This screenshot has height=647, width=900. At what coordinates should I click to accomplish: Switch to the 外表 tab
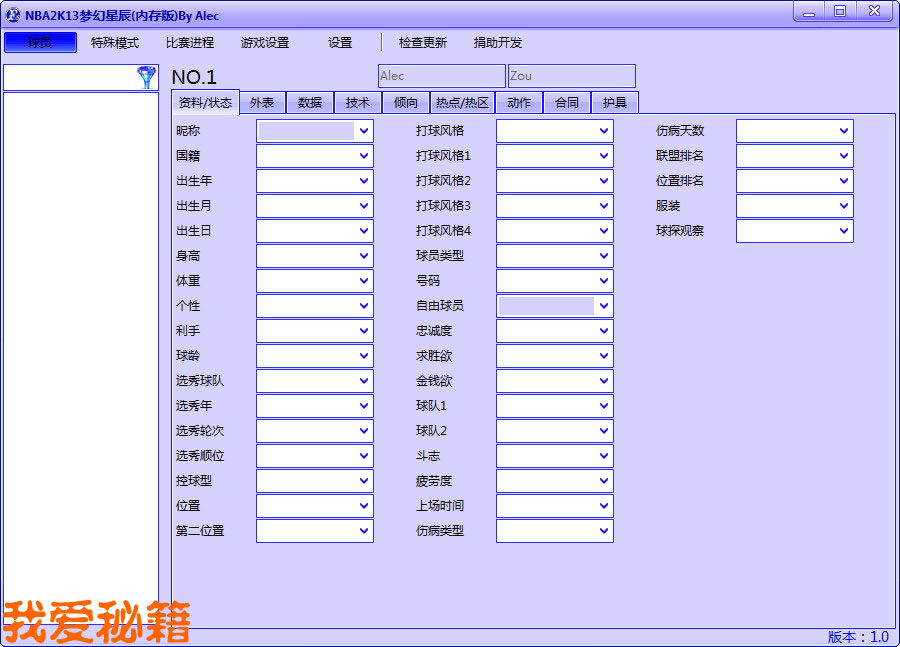point(262,102)
